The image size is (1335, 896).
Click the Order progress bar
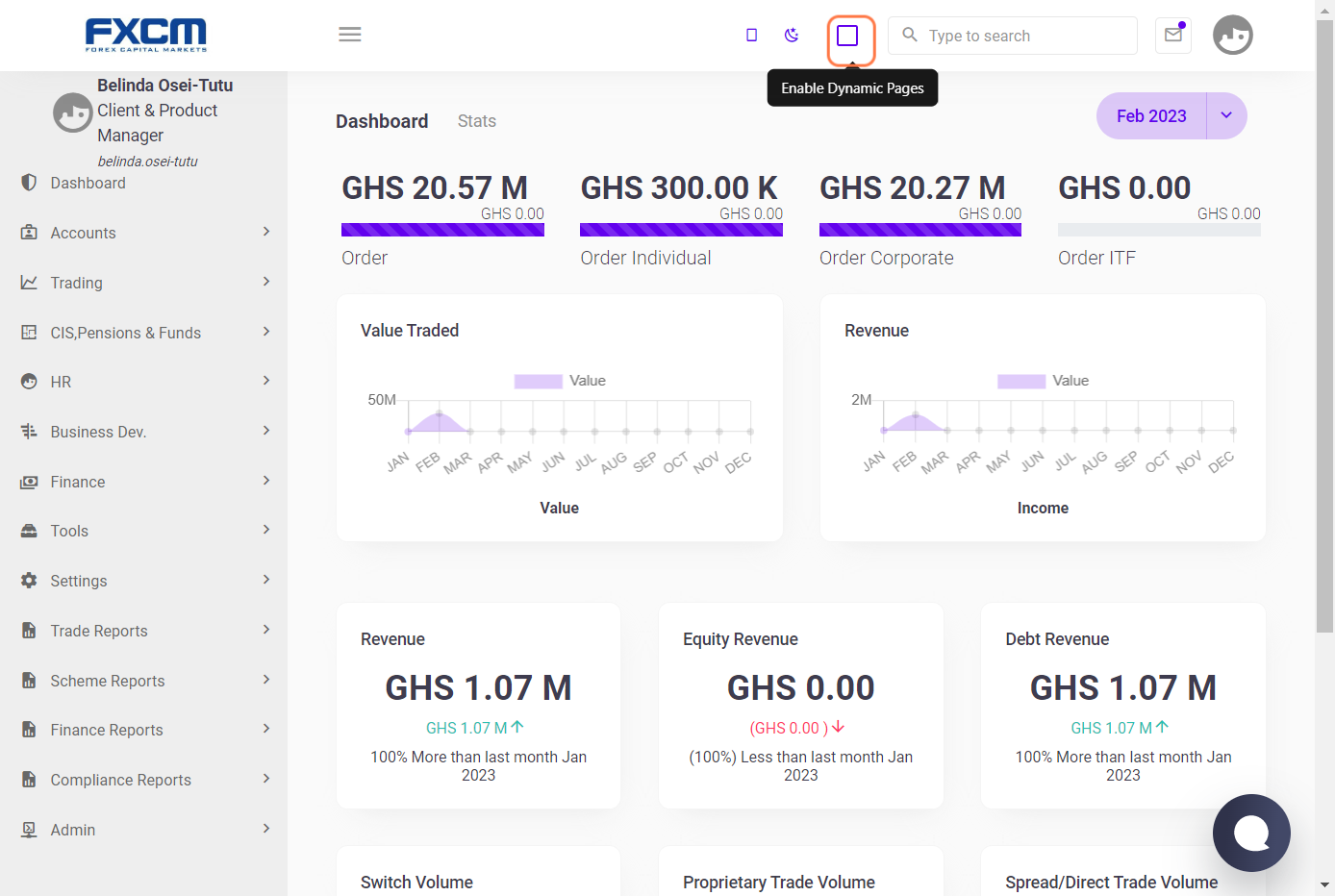click(442, 230)
